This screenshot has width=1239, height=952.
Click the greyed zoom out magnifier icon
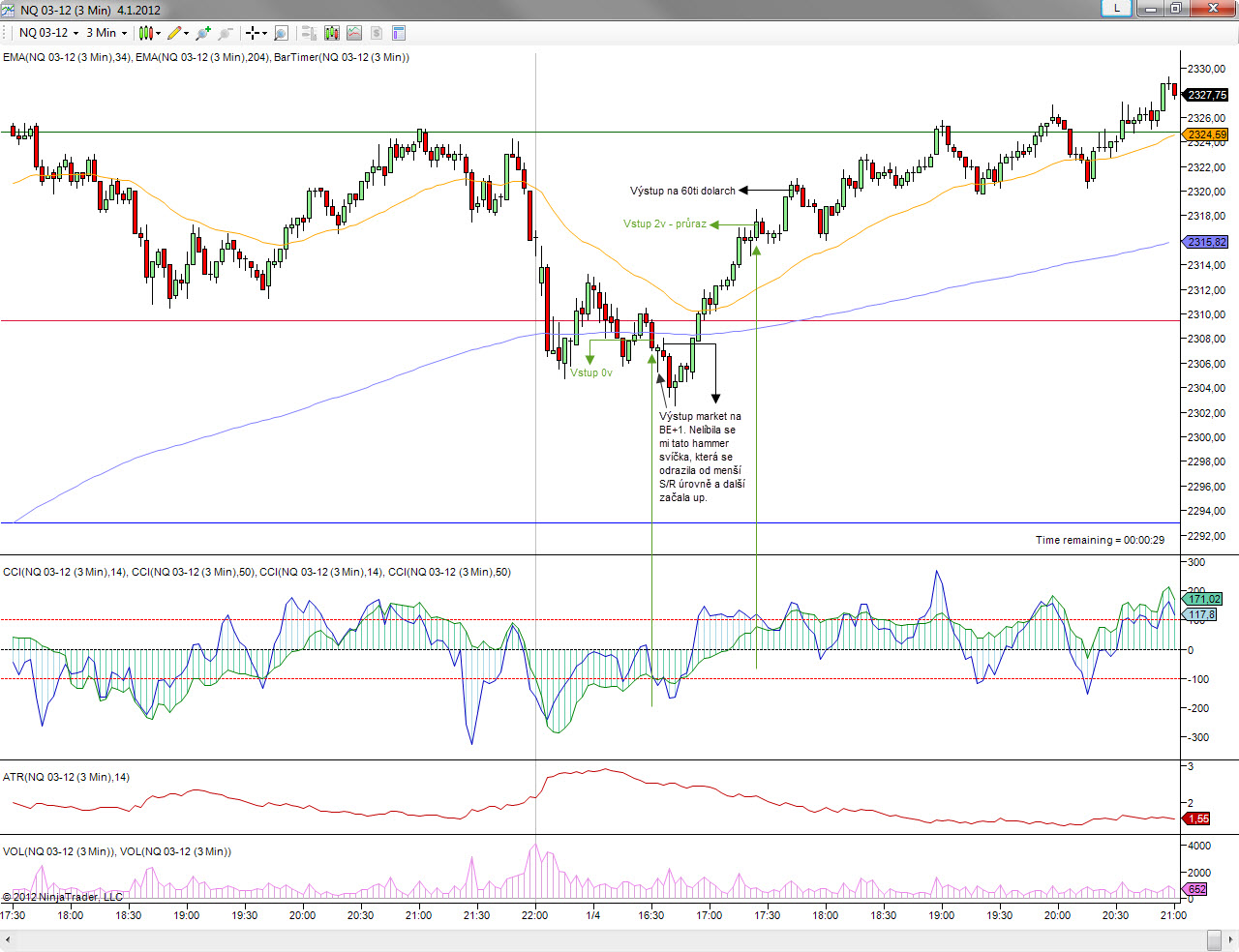pos(226,33)
